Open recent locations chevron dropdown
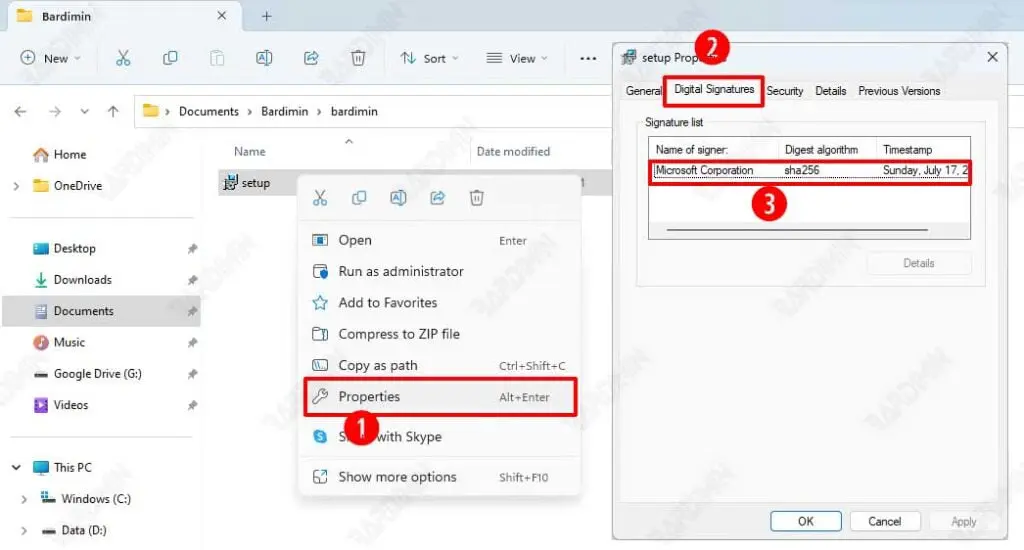 84,112
